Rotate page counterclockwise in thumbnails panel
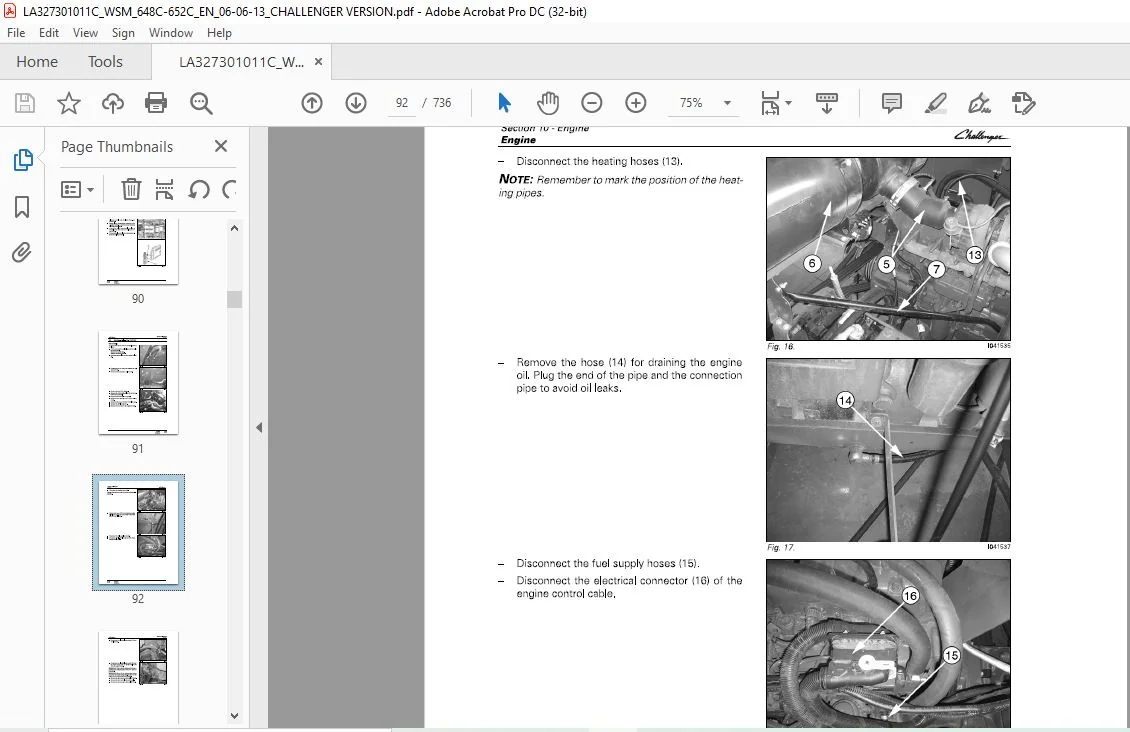 [199, 189]
